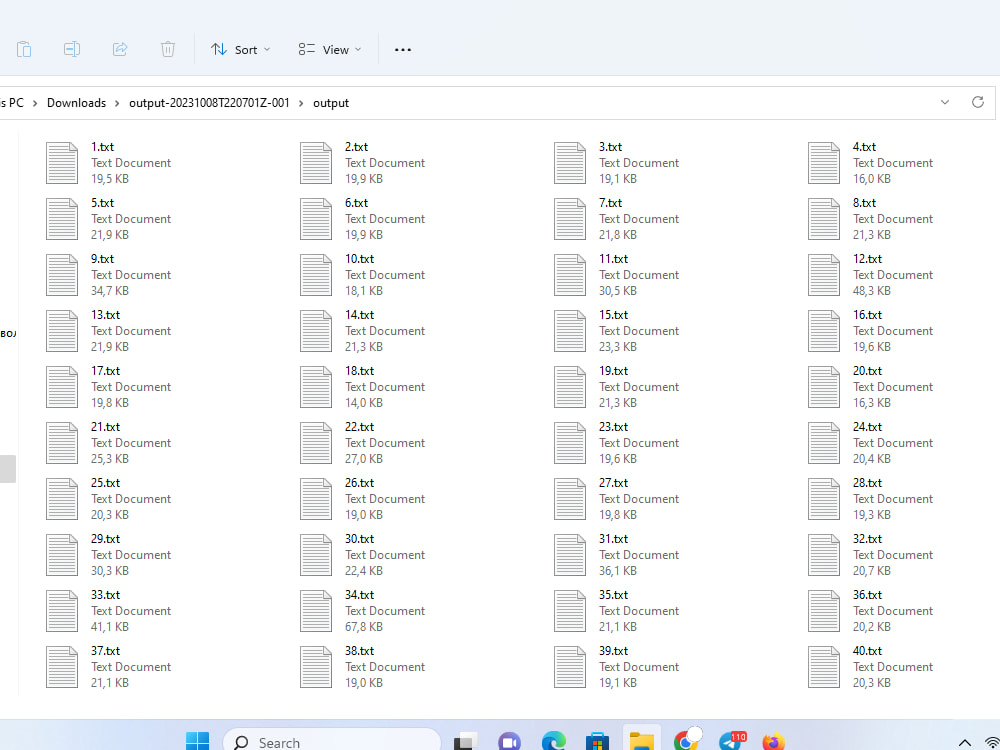Select the 4.txt file icon
Viewport: 1000px width, 750px height.
823,163
